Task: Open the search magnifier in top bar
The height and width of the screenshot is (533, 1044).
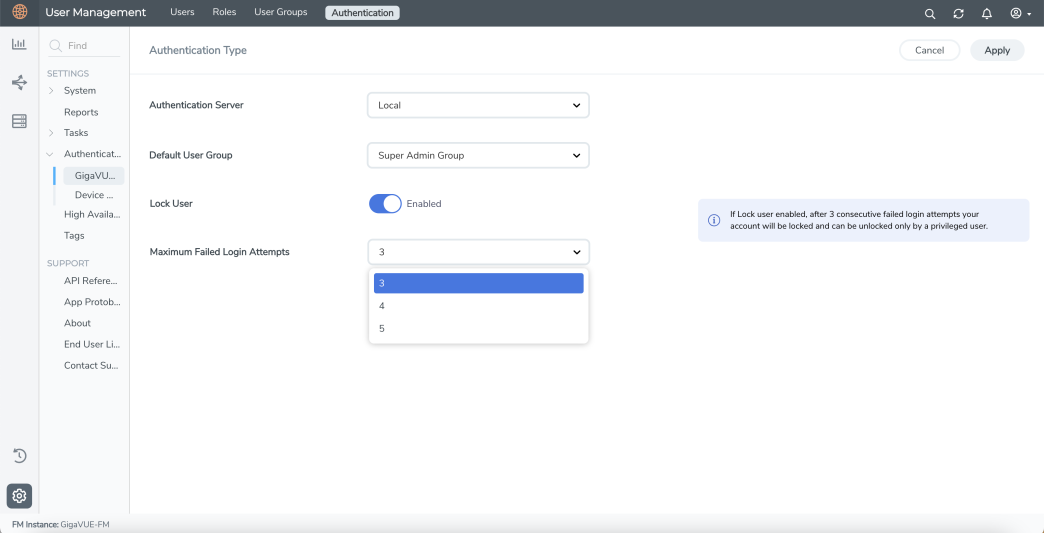Action: click(930, 13)
